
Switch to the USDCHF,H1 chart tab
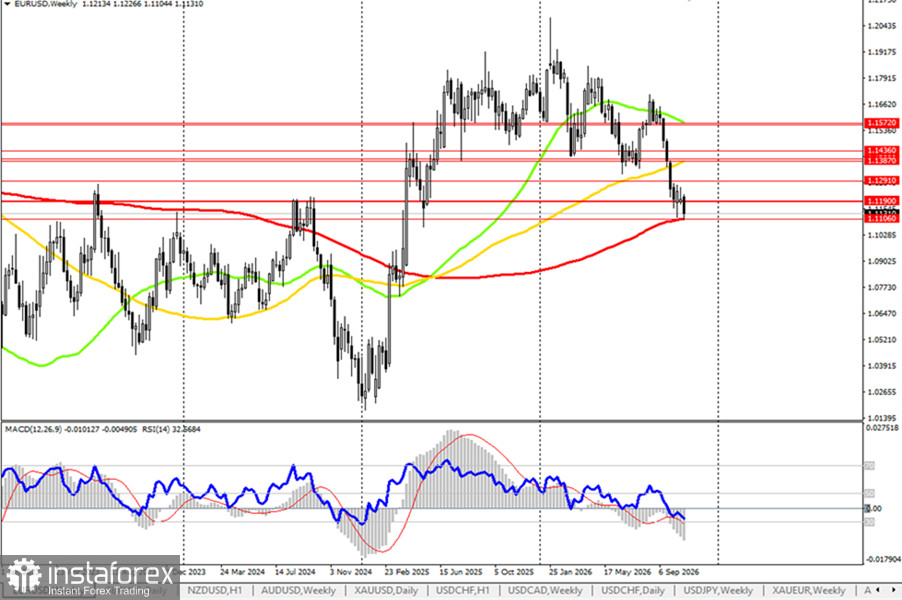pos(463,590)
